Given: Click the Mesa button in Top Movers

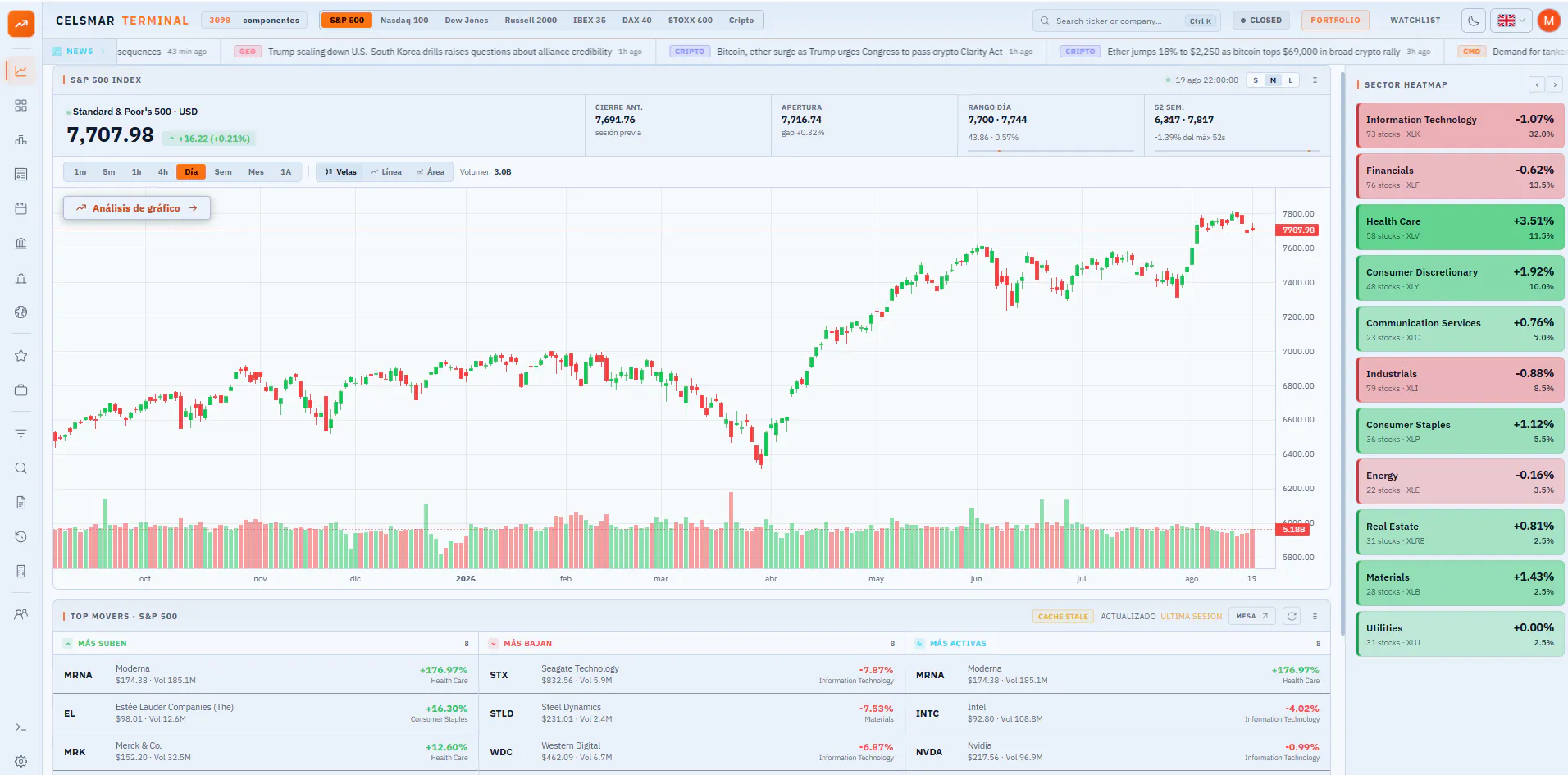Looking at the screenshot, I should point(1252,616).
